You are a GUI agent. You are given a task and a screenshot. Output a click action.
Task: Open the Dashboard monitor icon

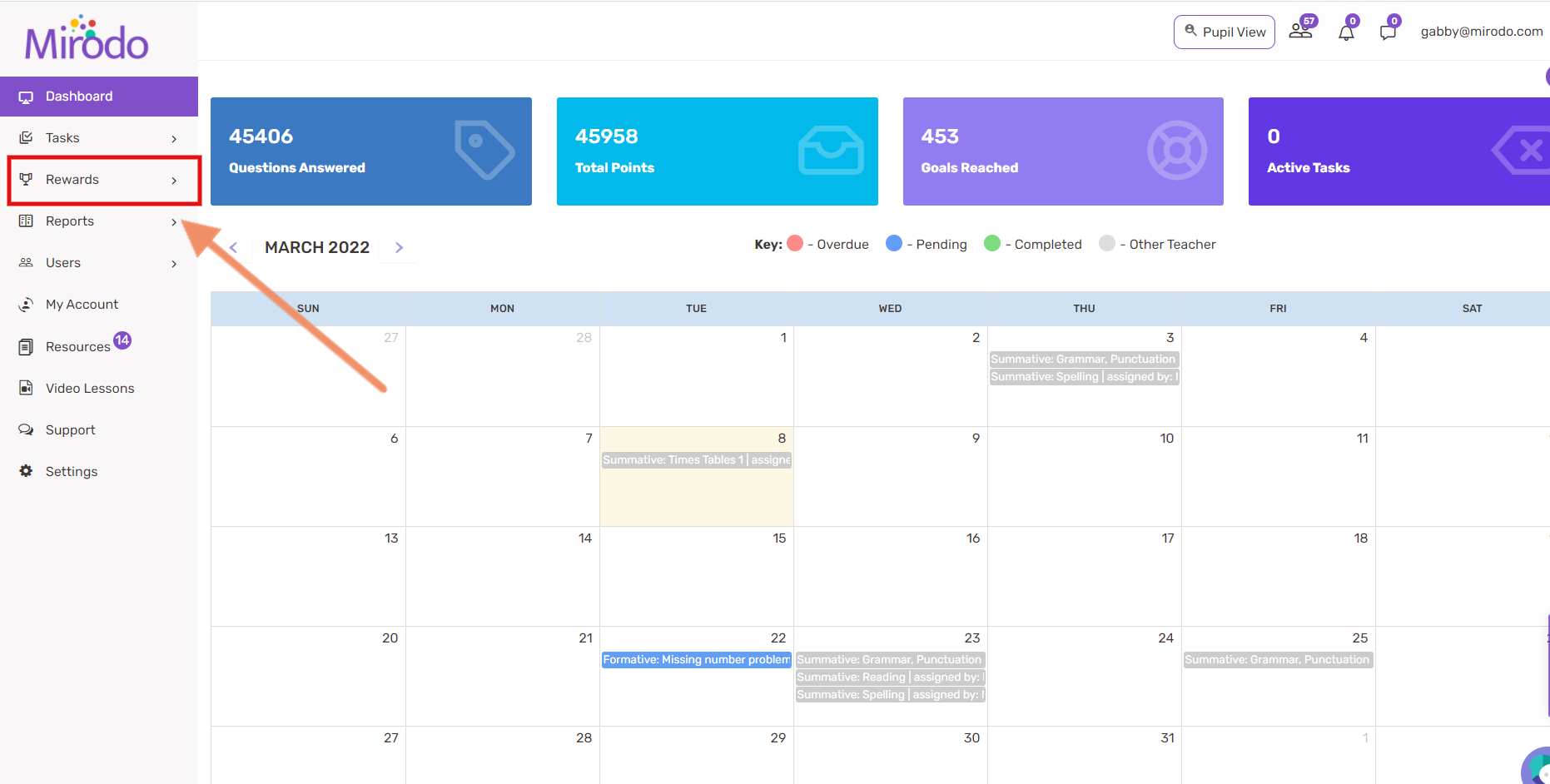[x=26, y=97]
